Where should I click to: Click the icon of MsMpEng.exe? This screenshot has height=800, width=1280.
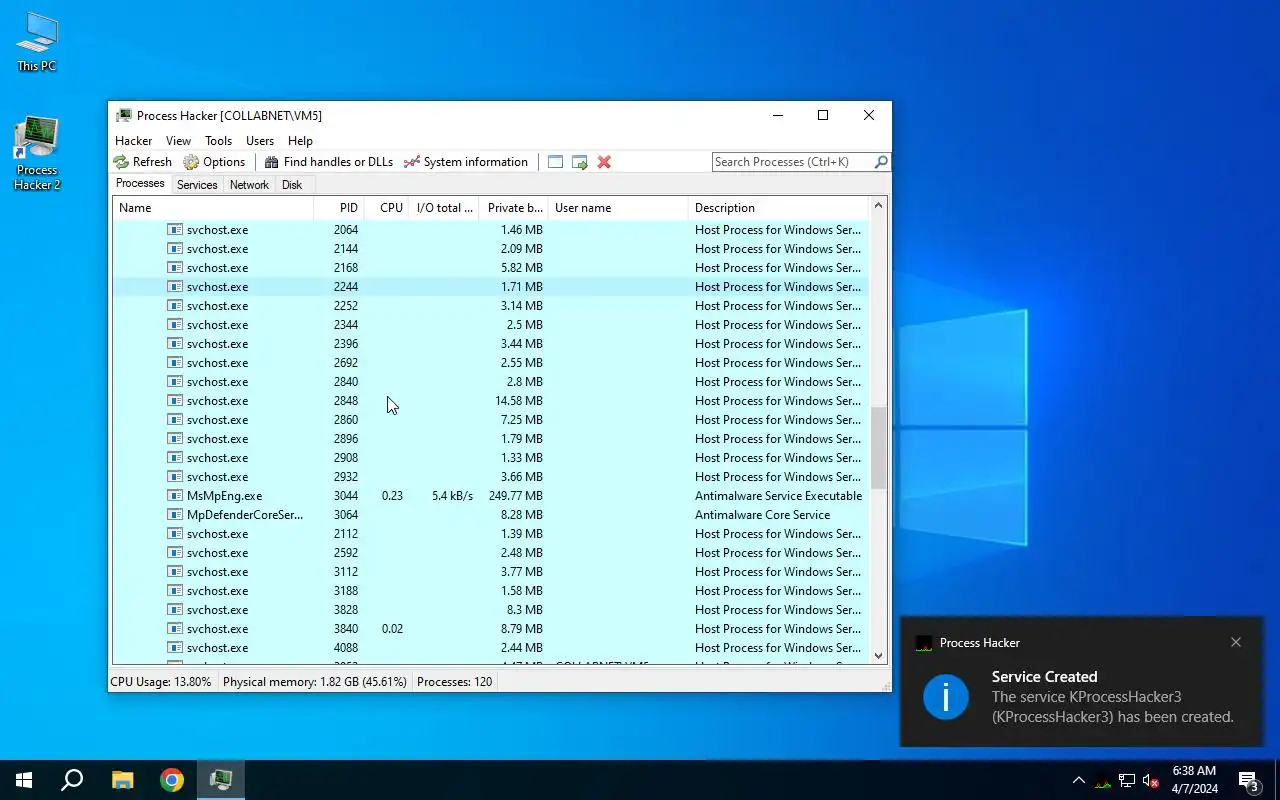click(175, 496)
